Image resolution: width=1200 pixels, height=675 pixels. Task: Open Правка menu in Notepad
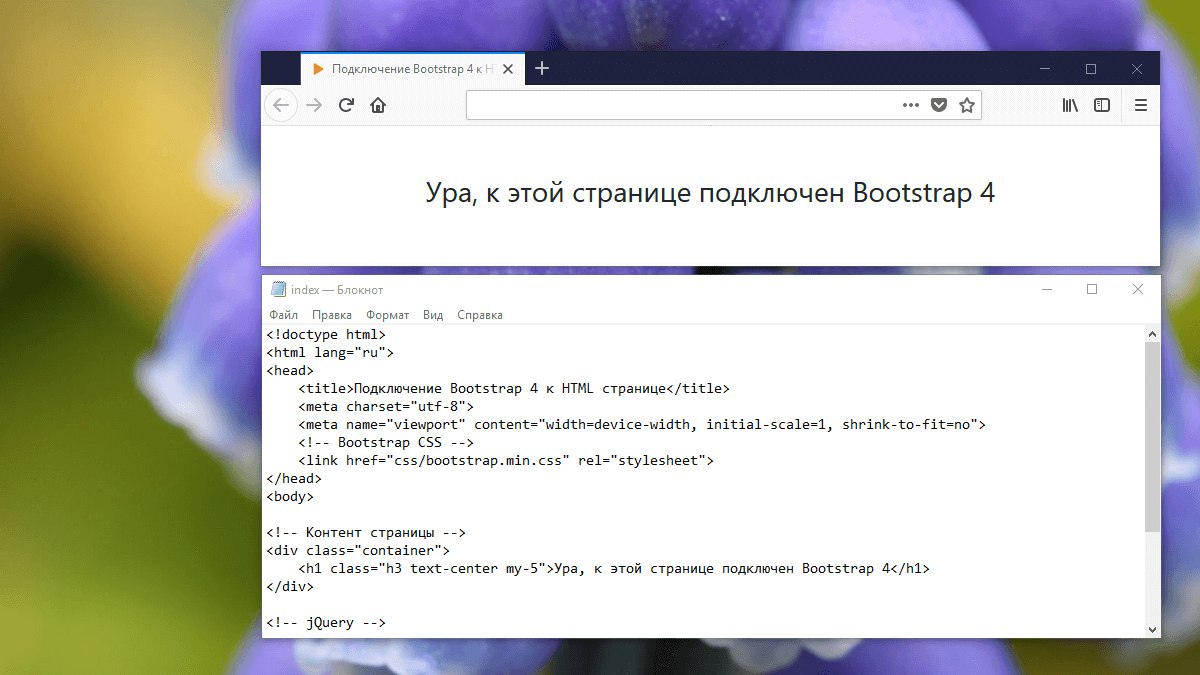[x=331, y=315]
